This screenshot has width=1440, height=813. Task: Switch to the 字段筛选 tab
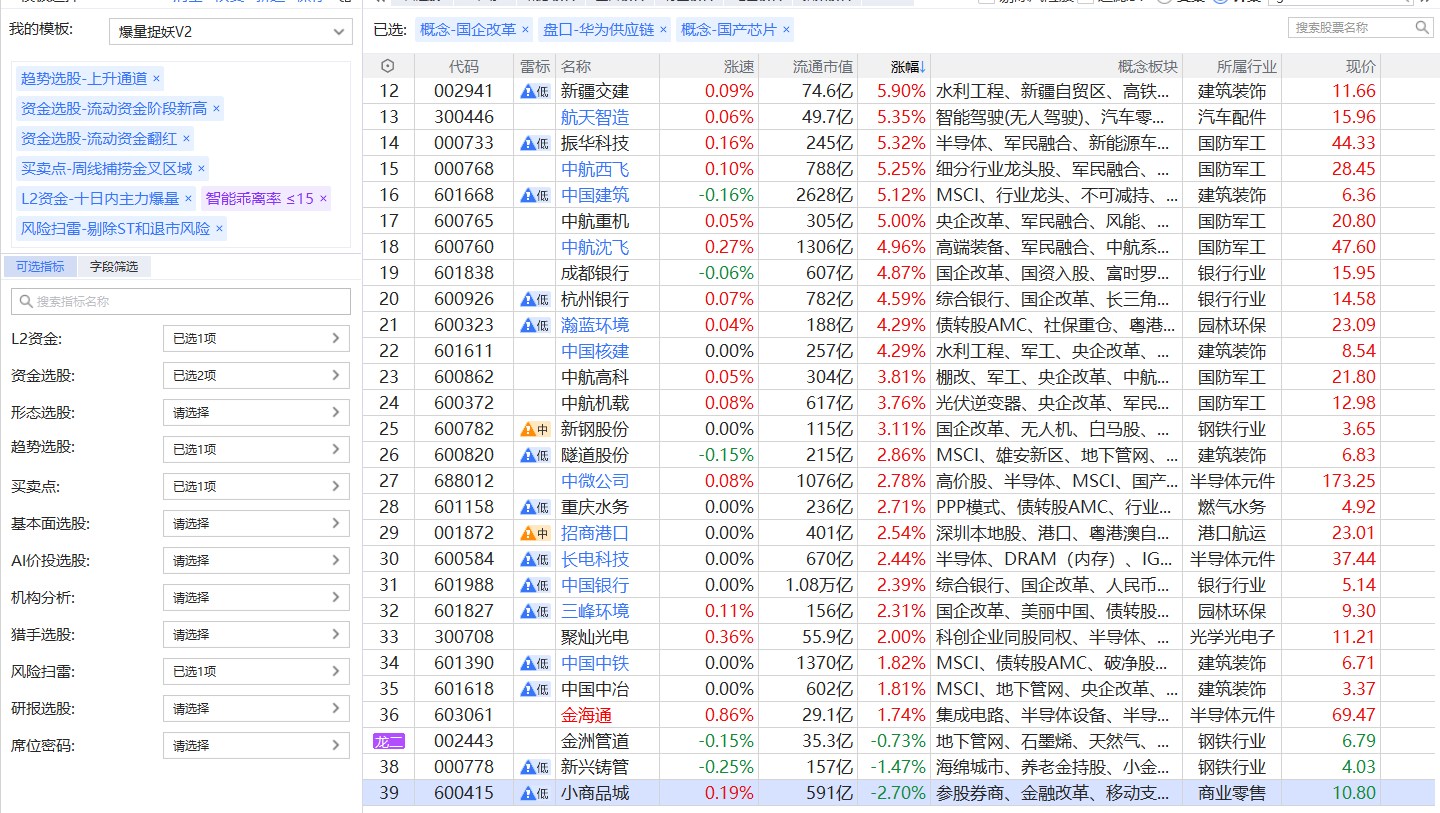coord(114,267)
